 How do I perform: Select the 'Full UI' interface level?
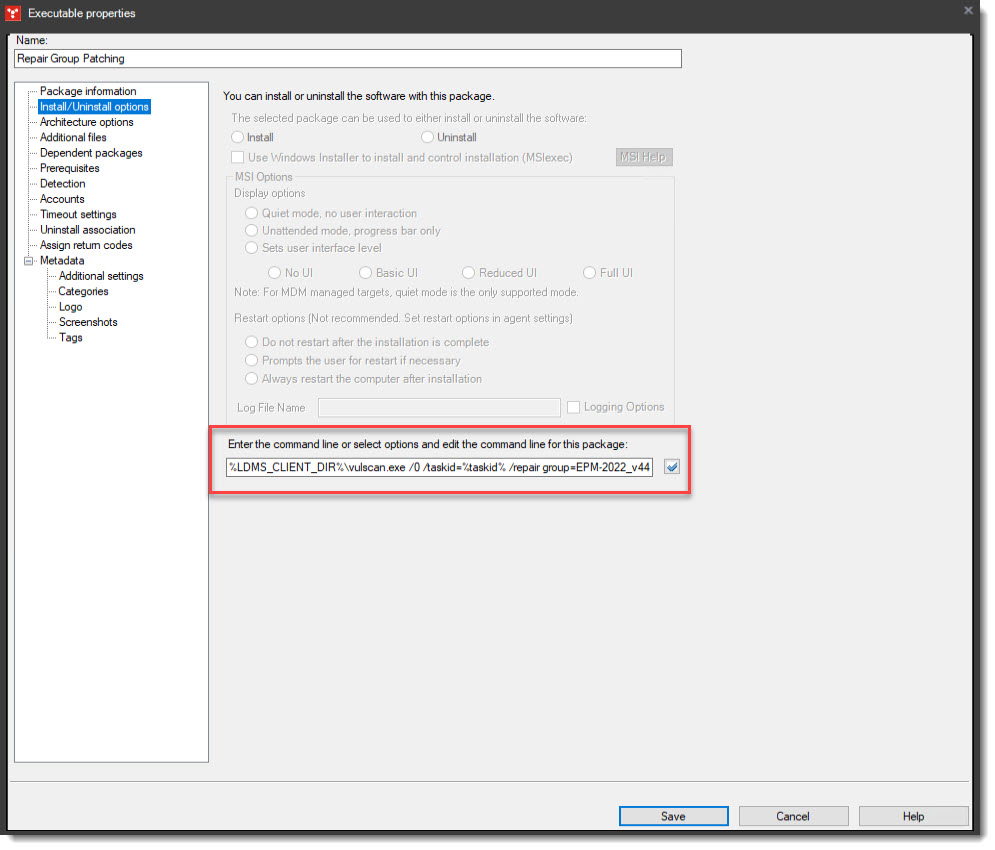click(x=589, y=272)
